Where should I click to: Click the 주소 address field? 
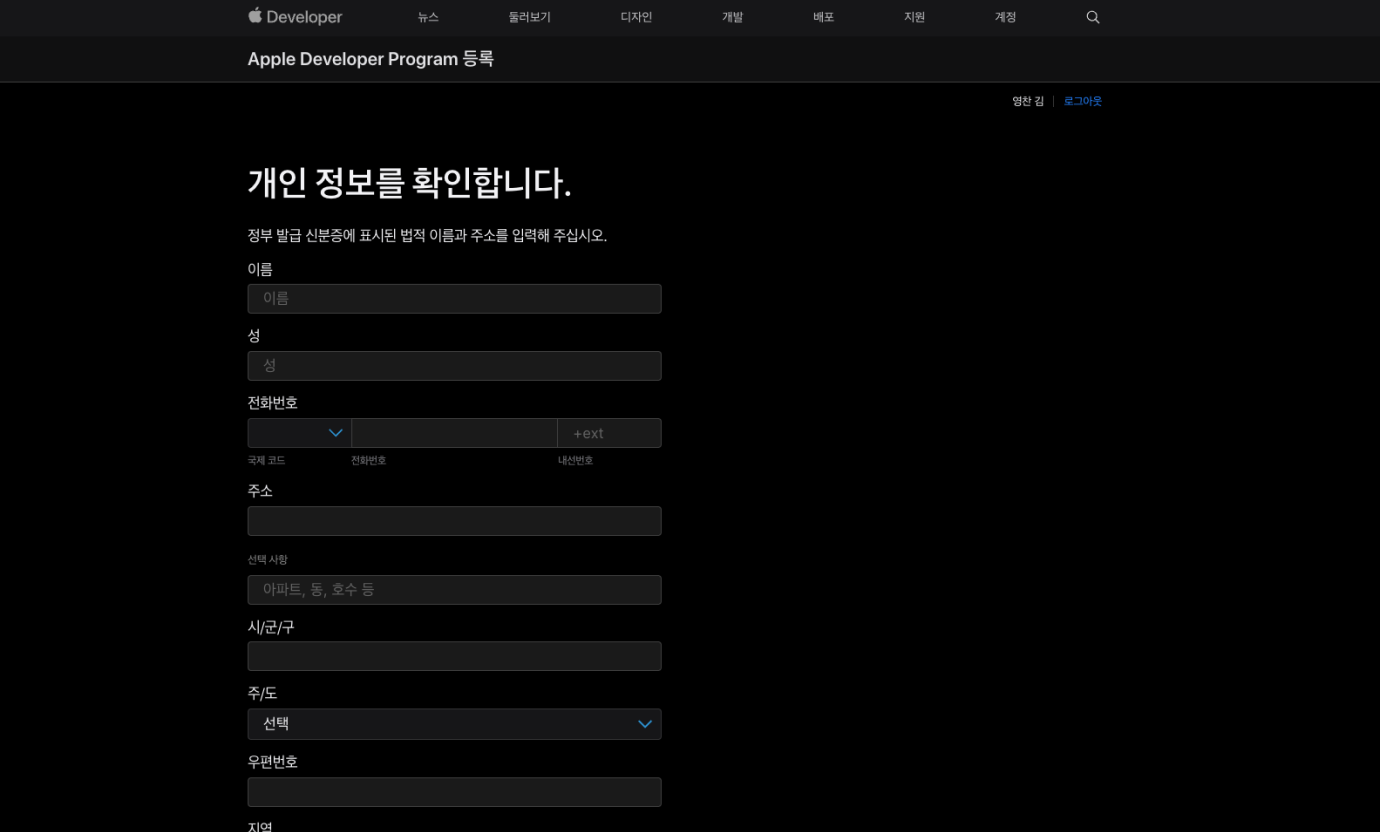click(454, 521)
